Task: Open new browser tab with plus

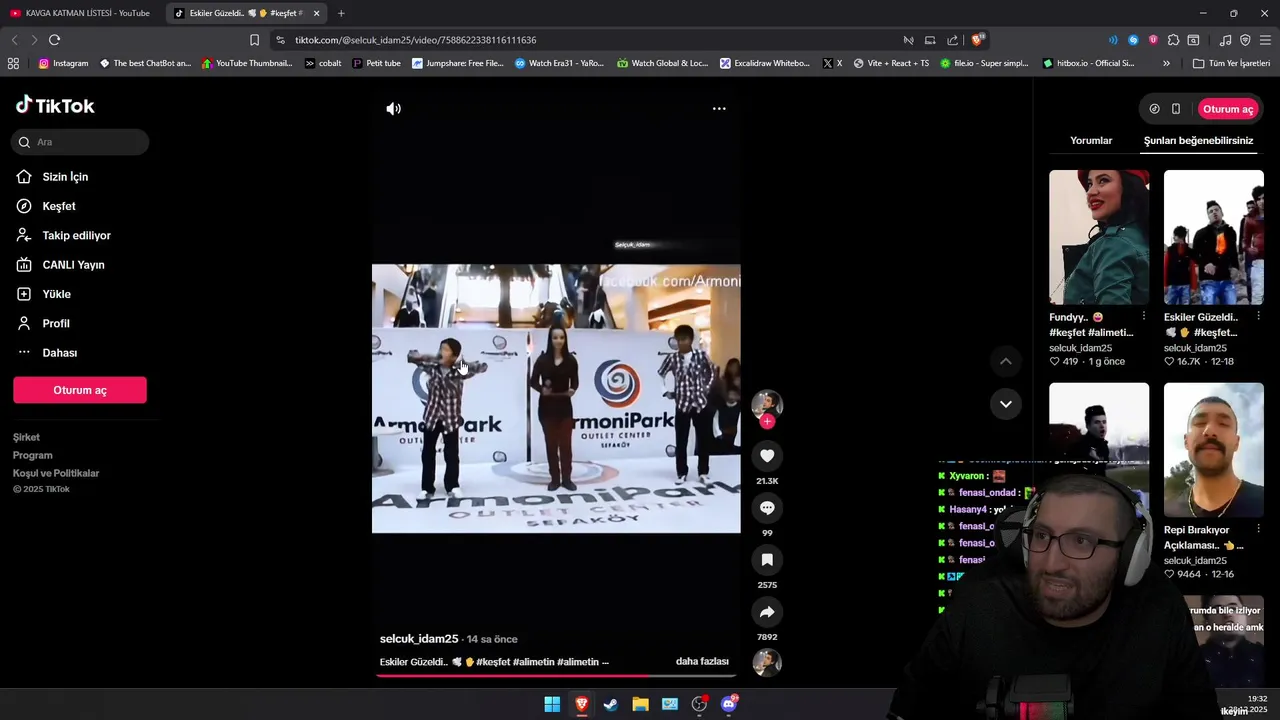Action: 341,13
